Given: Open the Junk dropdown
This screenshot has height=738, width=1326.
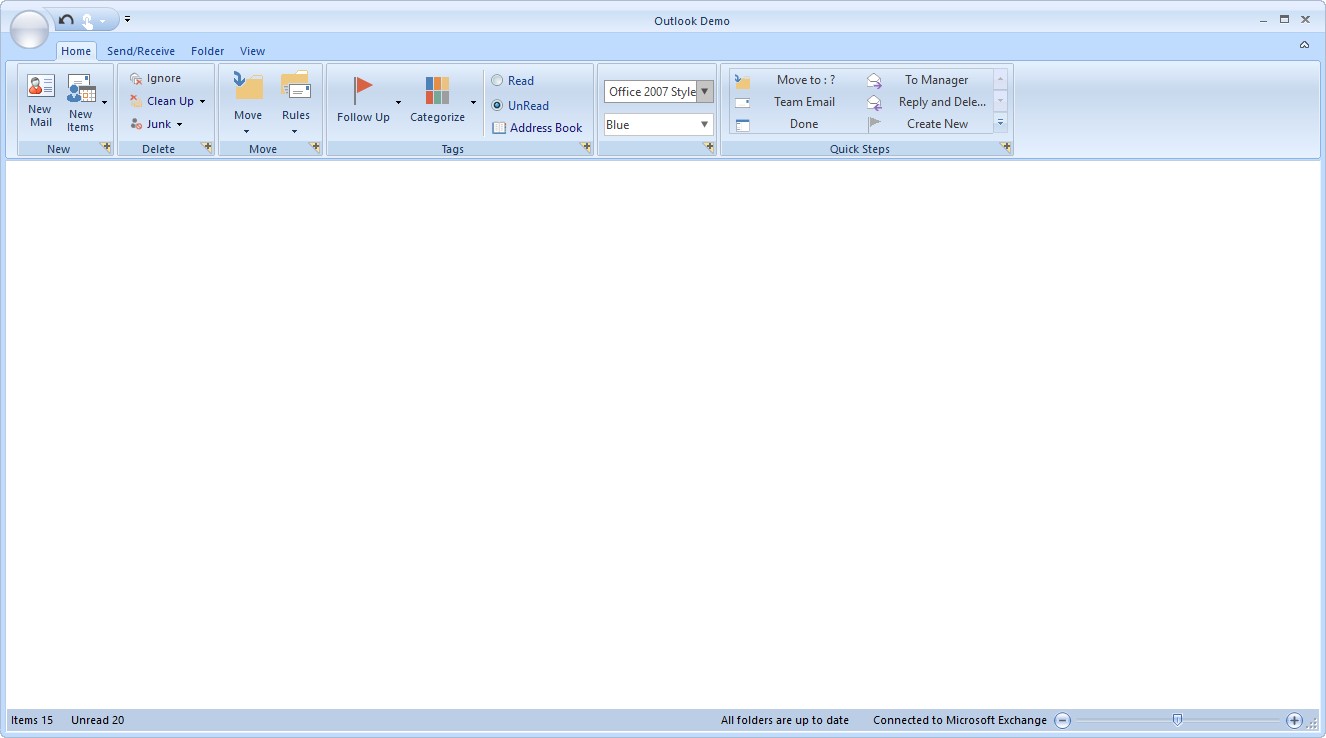Looking at the screenshot, I should 157,124.
